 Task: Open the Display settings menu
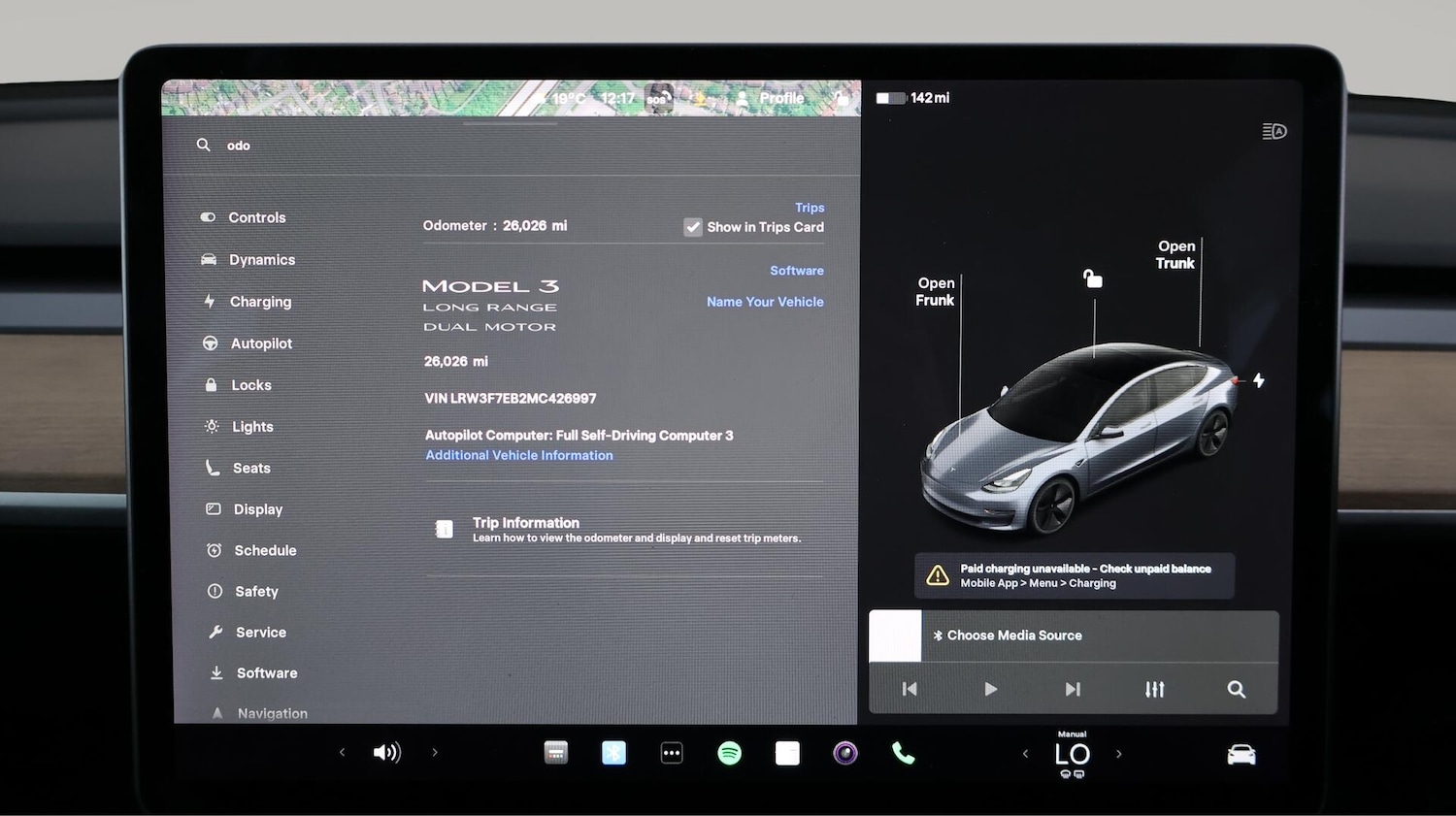point(245,509)
